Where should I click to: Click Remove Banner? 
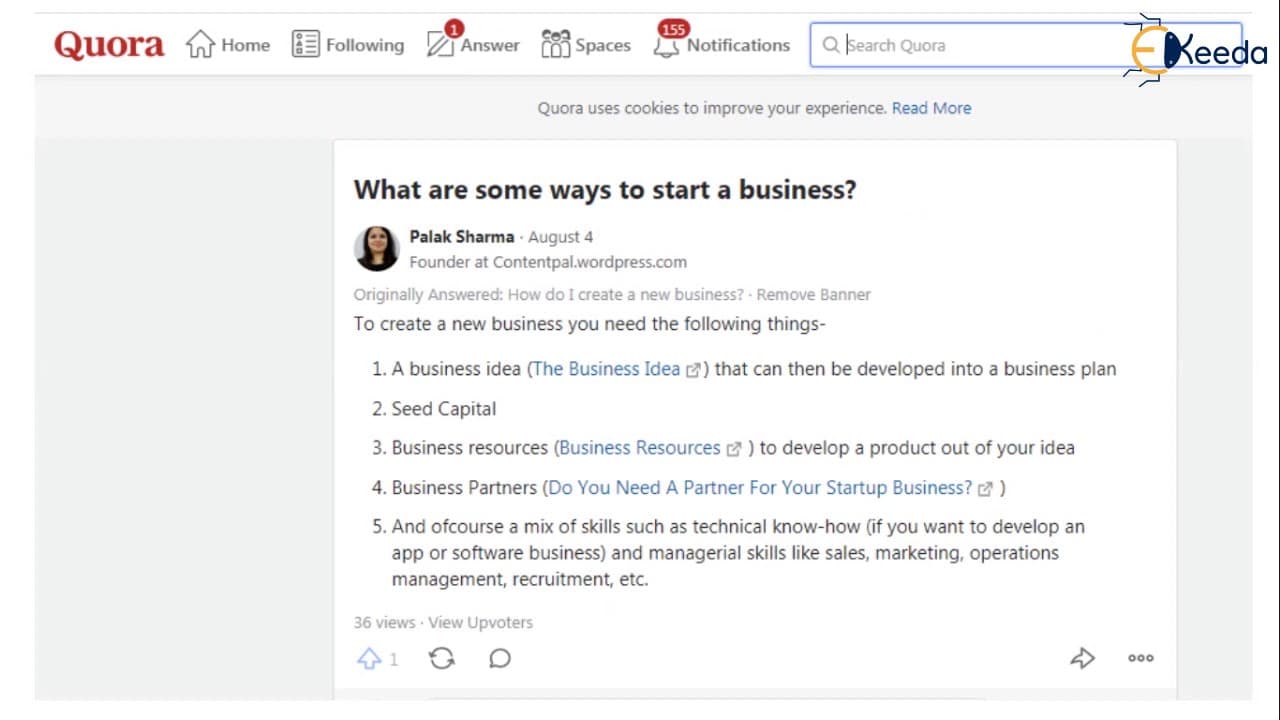click(x=813, y=295)
